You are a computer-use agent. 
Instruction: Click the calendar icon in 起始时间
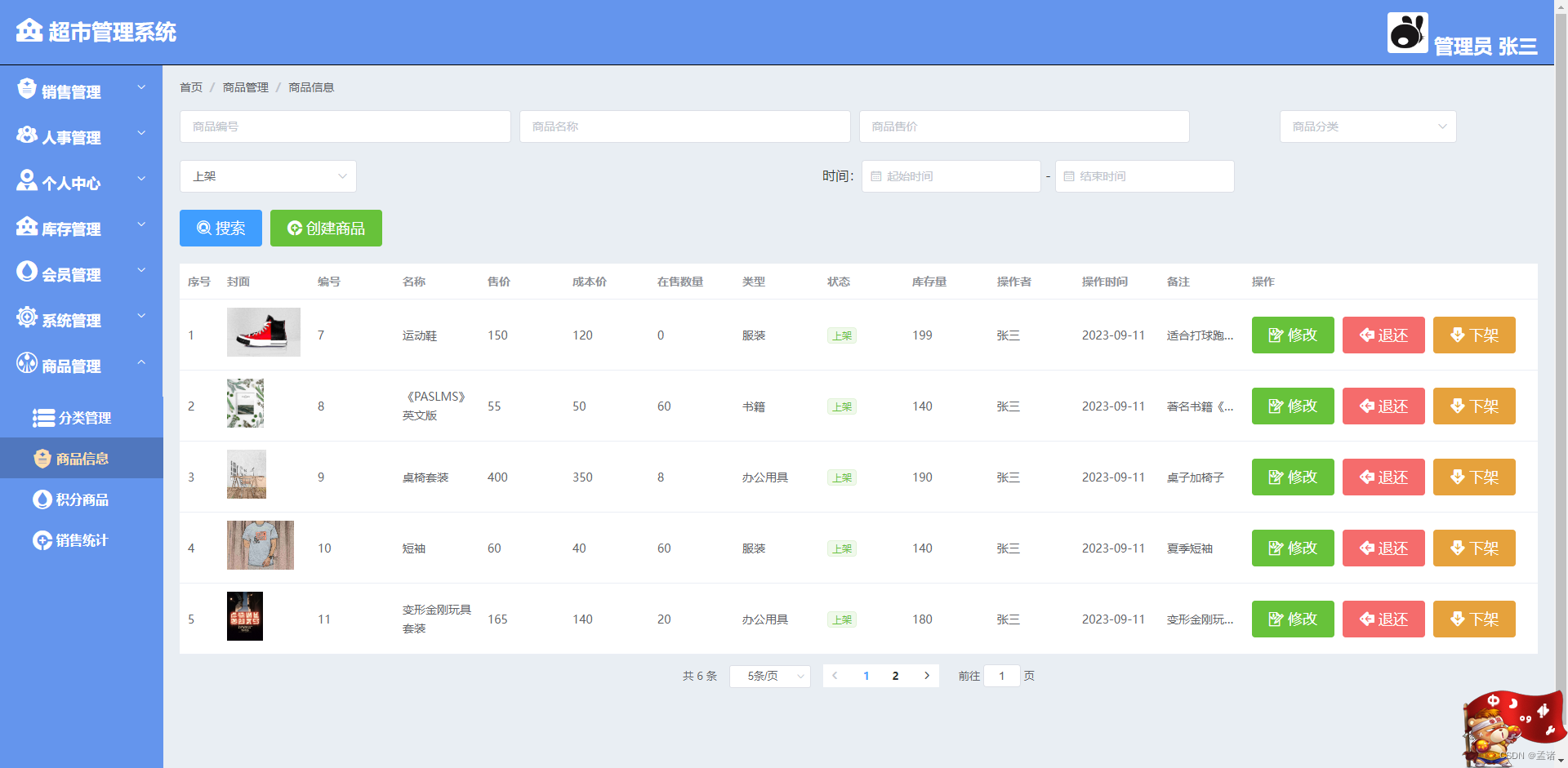point(876,176)
